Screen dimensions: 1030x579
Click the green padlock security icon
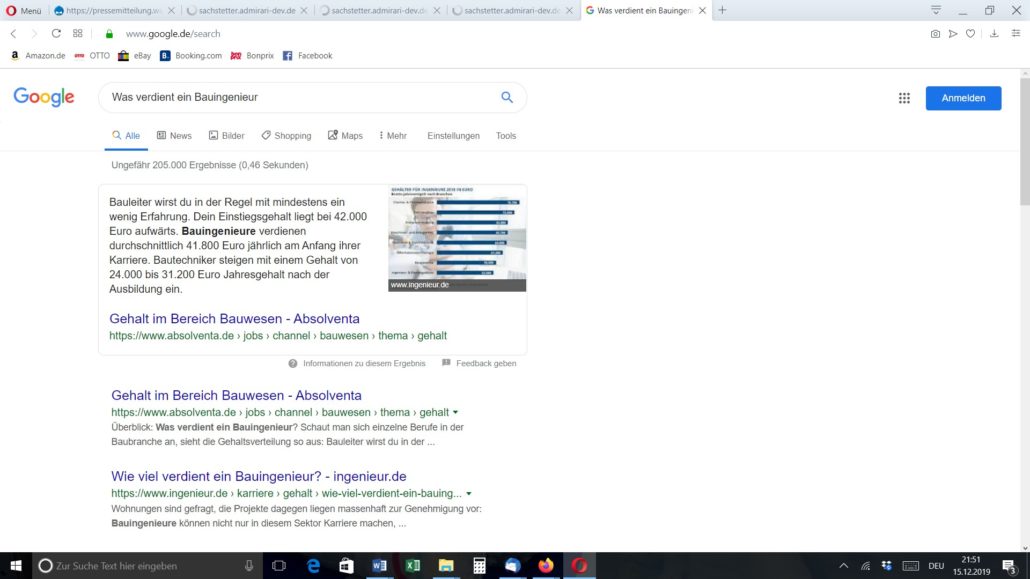coord(109,34)
